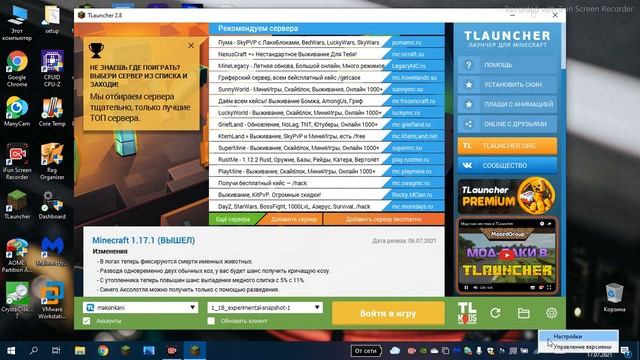640x360 pixels.
Task: Click the refresh versions icon
Action: pos(496,313)
